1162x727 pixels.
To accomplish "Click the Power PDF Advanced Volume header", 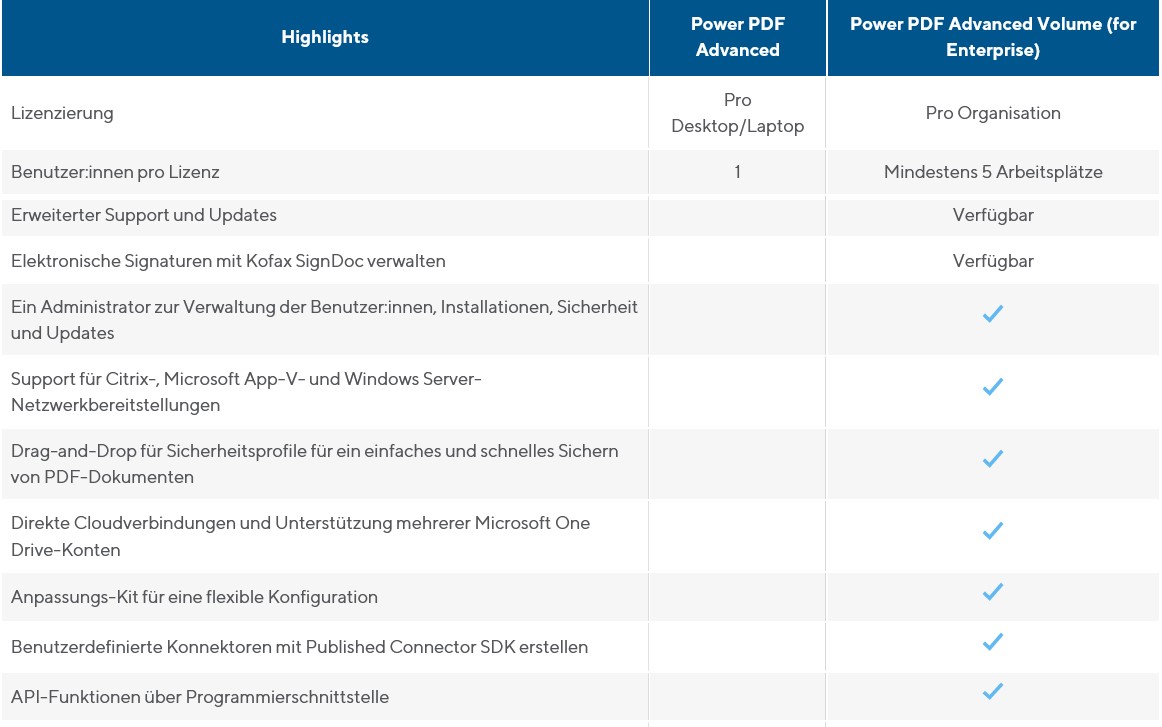I will (993, 38).
